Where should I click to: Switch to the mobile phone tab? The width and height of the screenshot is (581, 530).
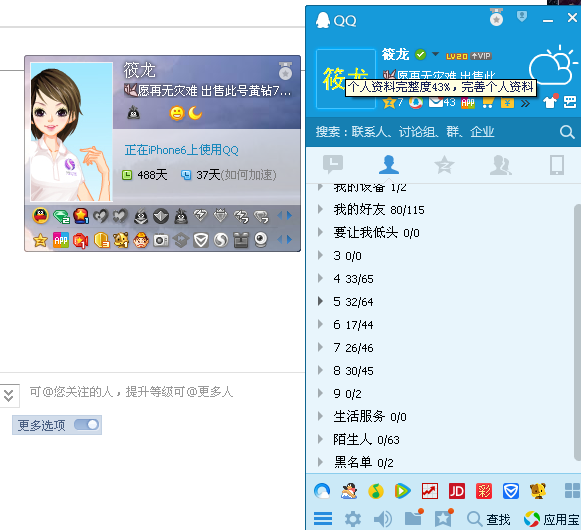coord(557,165)
